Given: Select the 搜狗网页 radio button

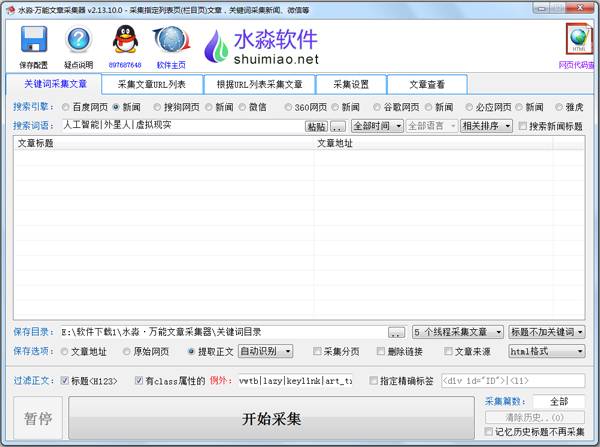Looking at the screenshot, I should (x=157, y=107).
